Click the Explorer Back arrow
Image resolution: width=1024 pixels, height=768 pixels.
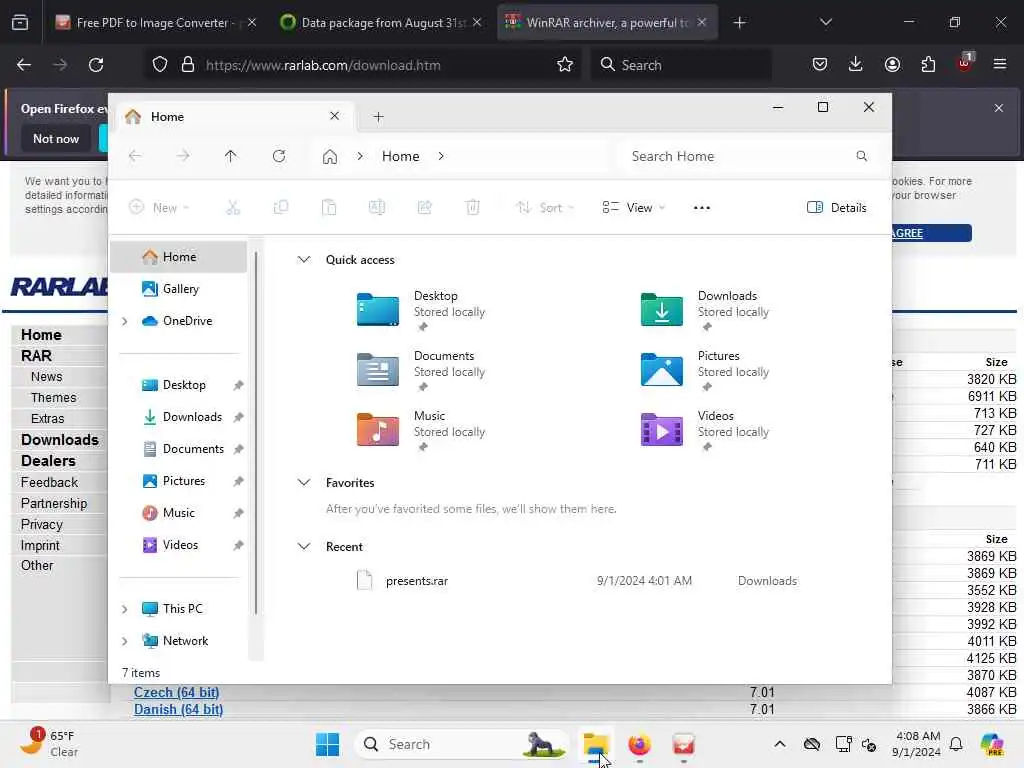tap(135, 156)
